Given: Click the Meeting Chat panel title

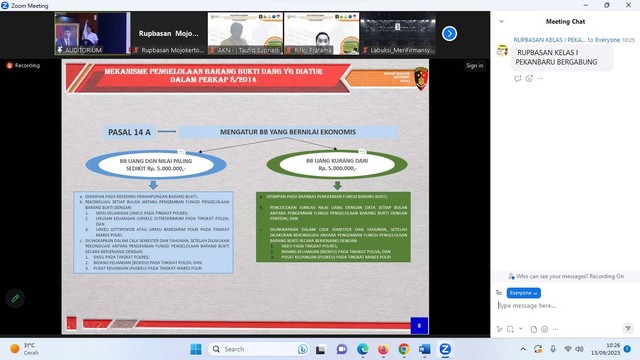Looking at the screenshot, I should (565, 21).
